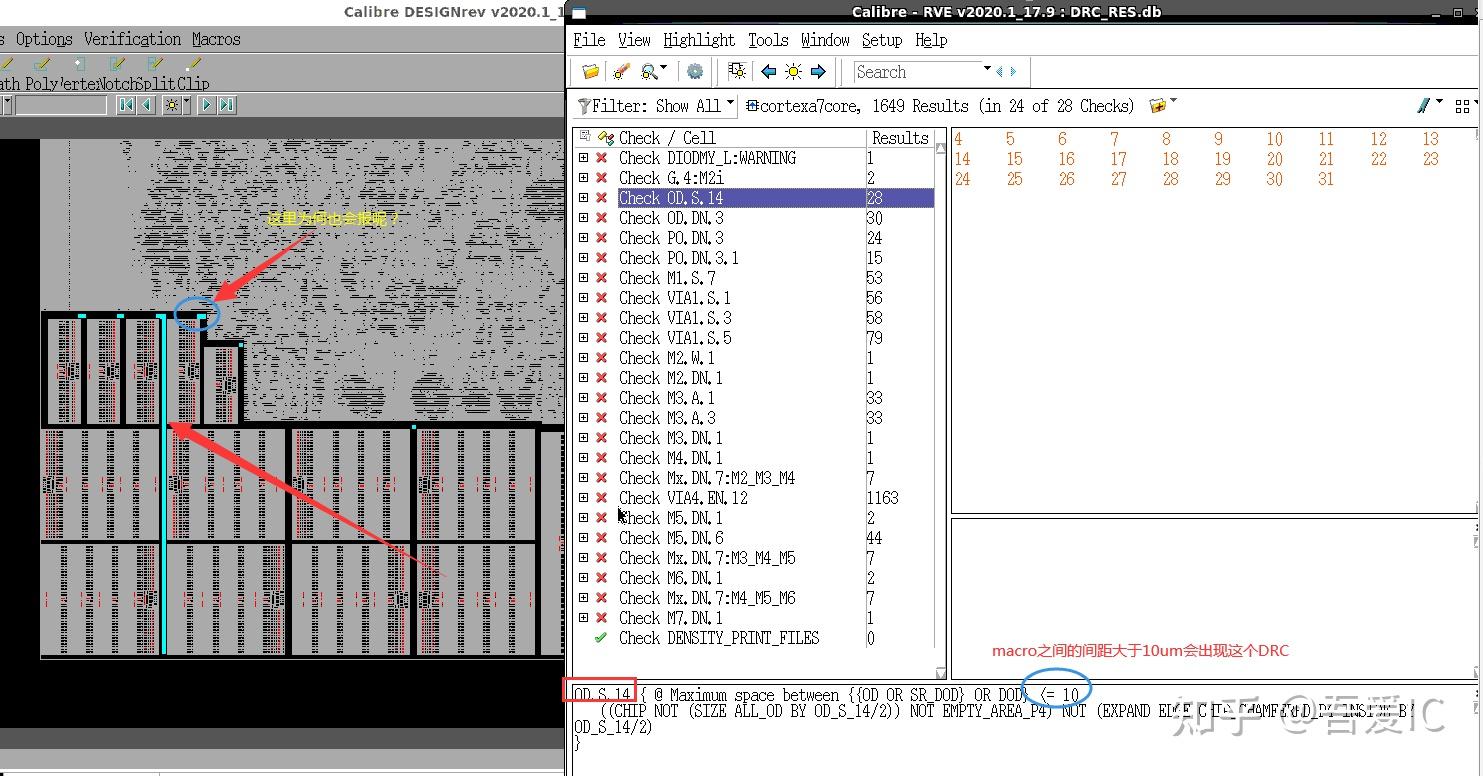Image resolution: width=1483 pixels, height=776 pixels.
Task: Select the highlight wand tool in RVE toolbar
Action: (x=620, y=71)
